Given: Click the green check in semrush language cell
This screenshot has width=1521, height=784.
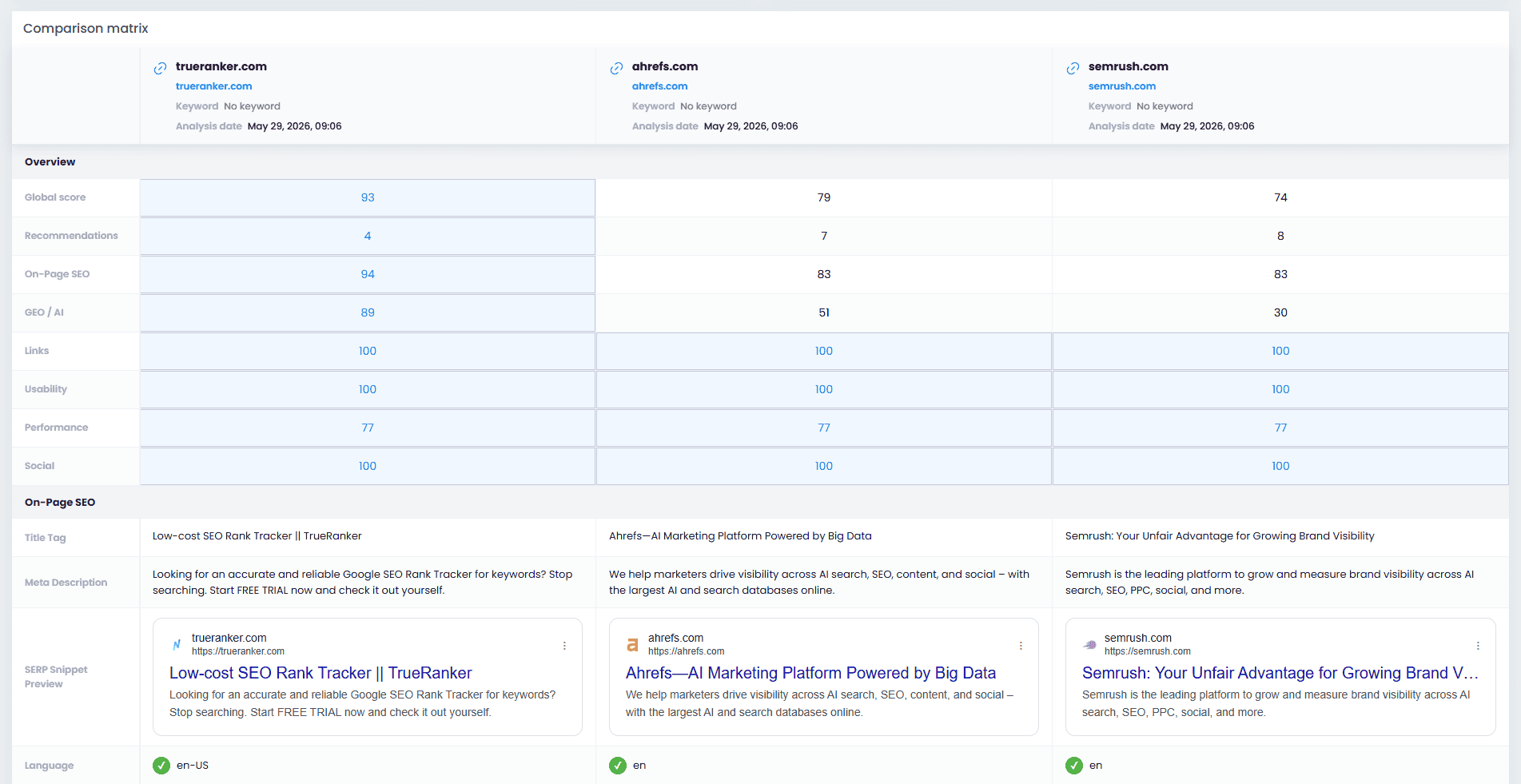Looking at the screenshot, I should pyautogui.click(x=1074, y=766).
